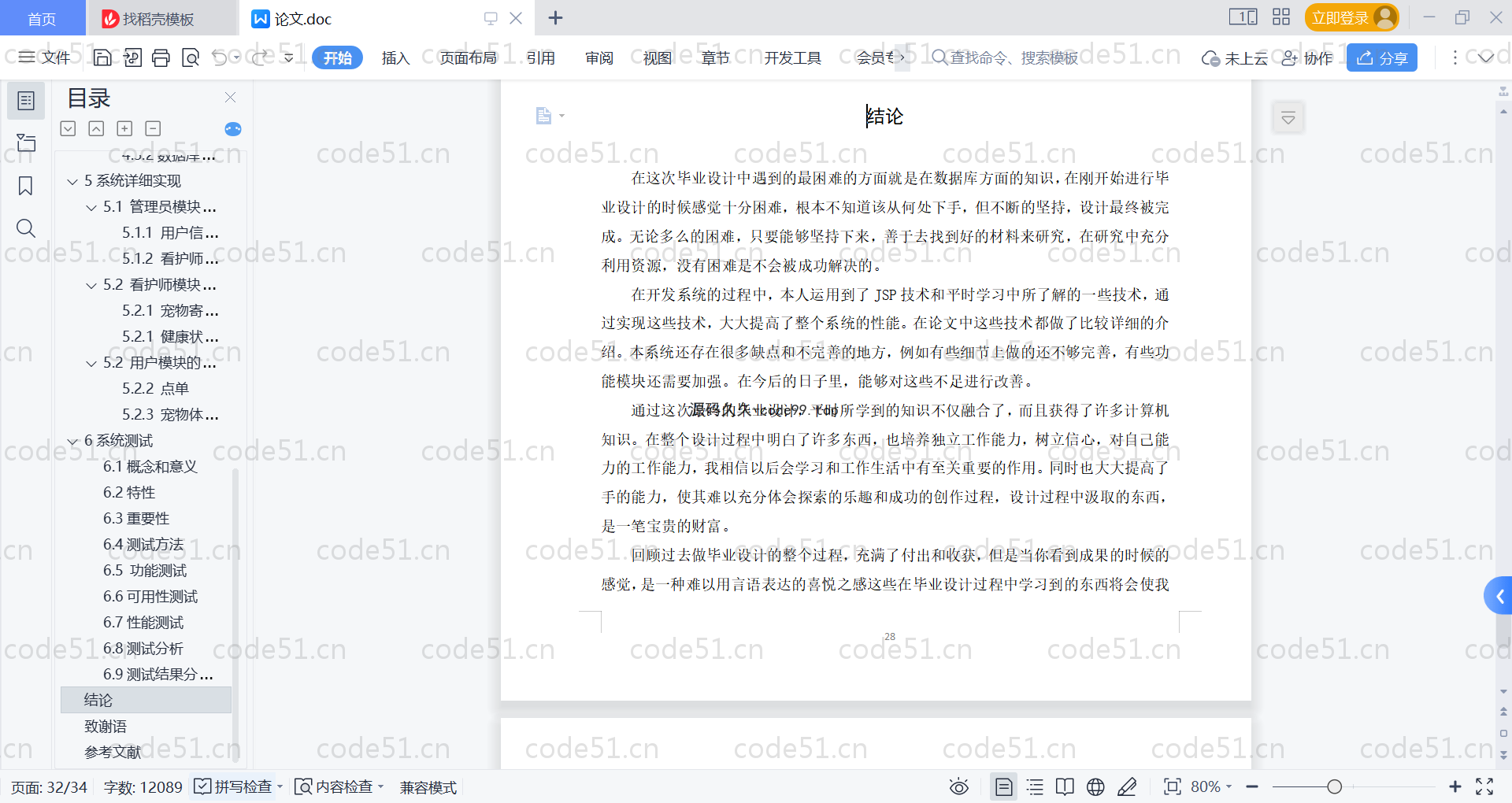The width and height of the screenshot is (1512, 803).
Task: Open the Find sidebar magnifier icon
Action: [26, 228]
